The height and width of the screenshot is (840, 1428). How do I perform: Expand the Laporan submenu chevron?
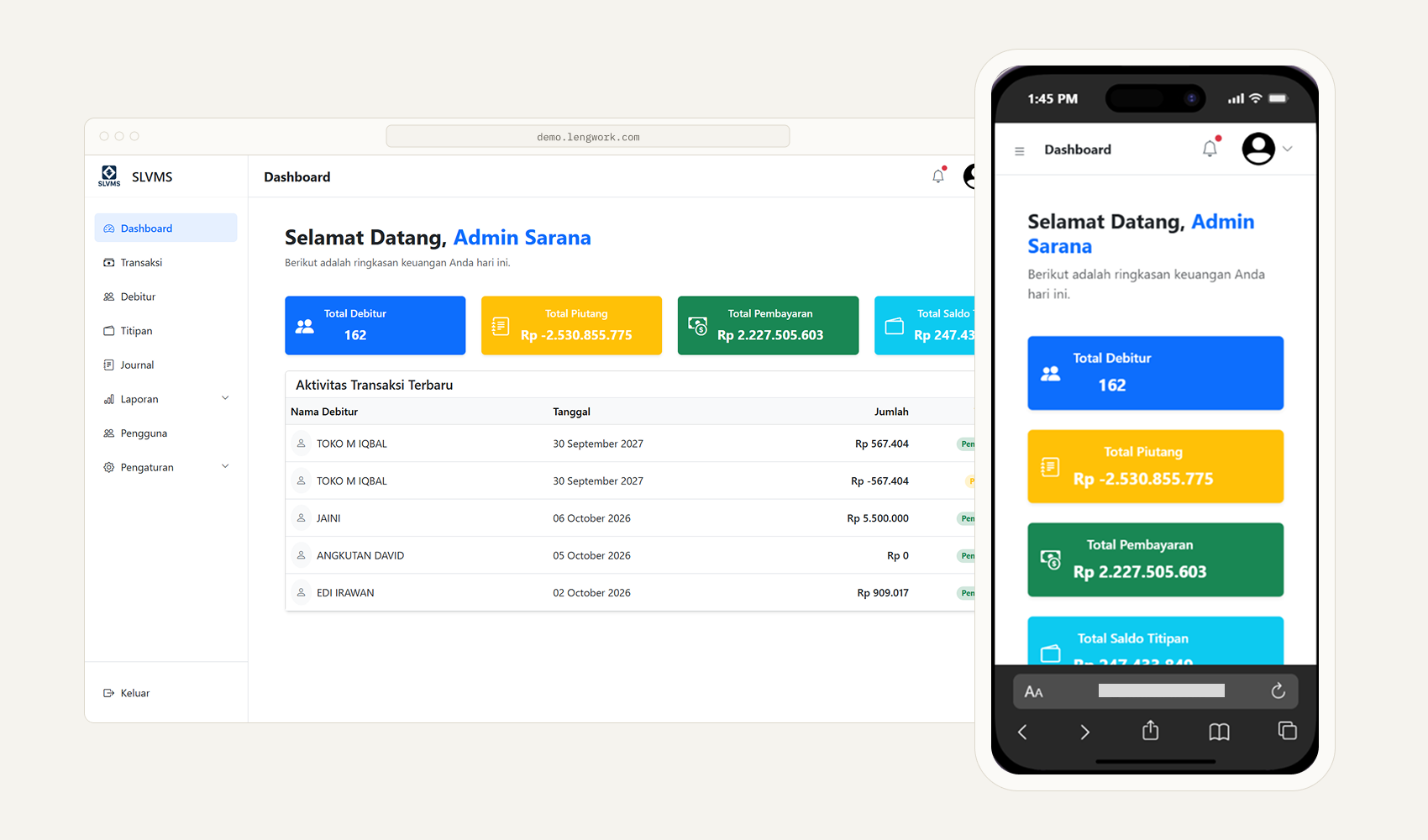[225, 398]
